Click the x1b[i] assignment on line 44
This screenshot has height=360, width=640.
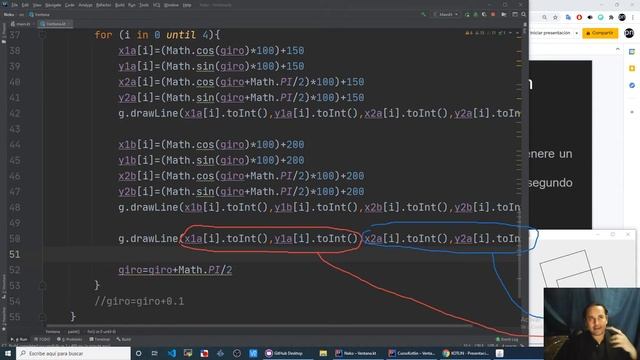tap(211, 144)
